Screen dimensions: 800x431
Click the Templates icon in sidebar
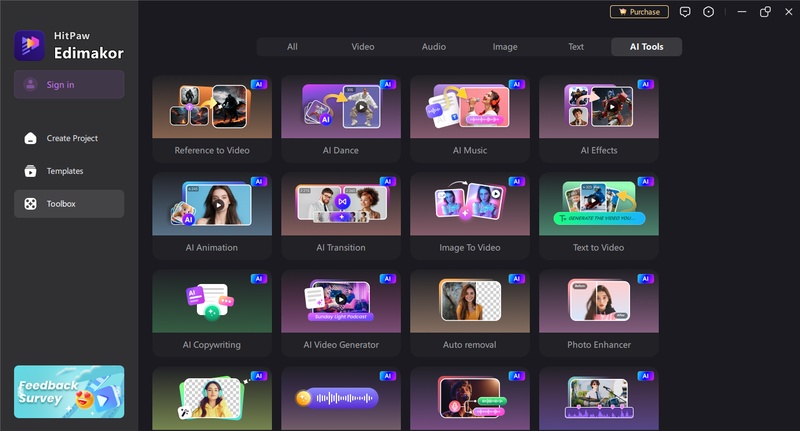click(31, 171)
